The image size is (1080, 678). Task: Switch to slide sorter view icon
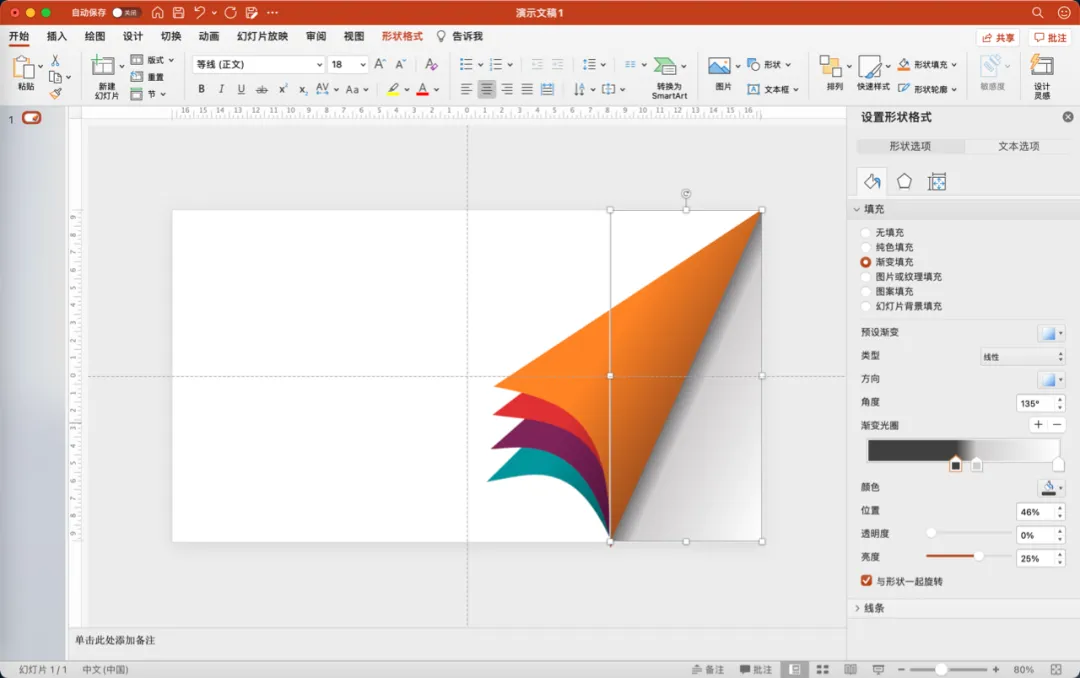(822, 669)
